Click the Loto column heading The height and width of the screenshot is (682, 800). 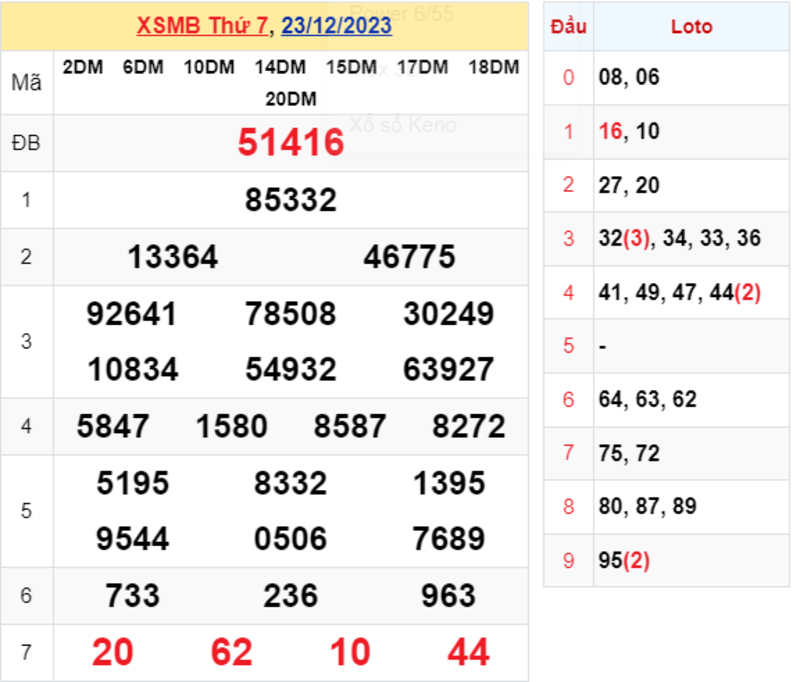pos(692,26)
